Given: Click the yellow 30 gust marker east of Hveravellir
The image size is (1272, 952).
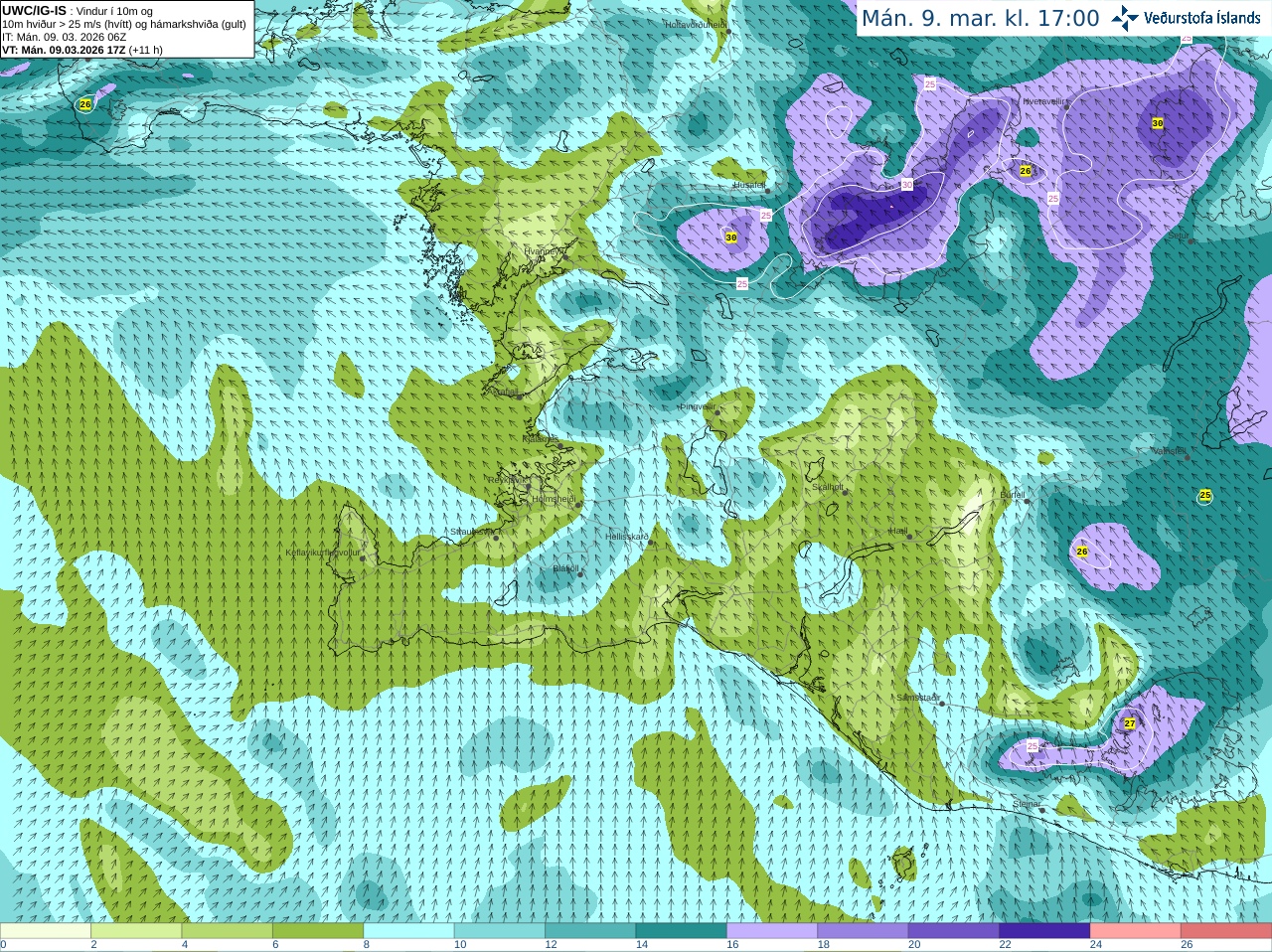Looking at the screenshot, I should 1158,123.
